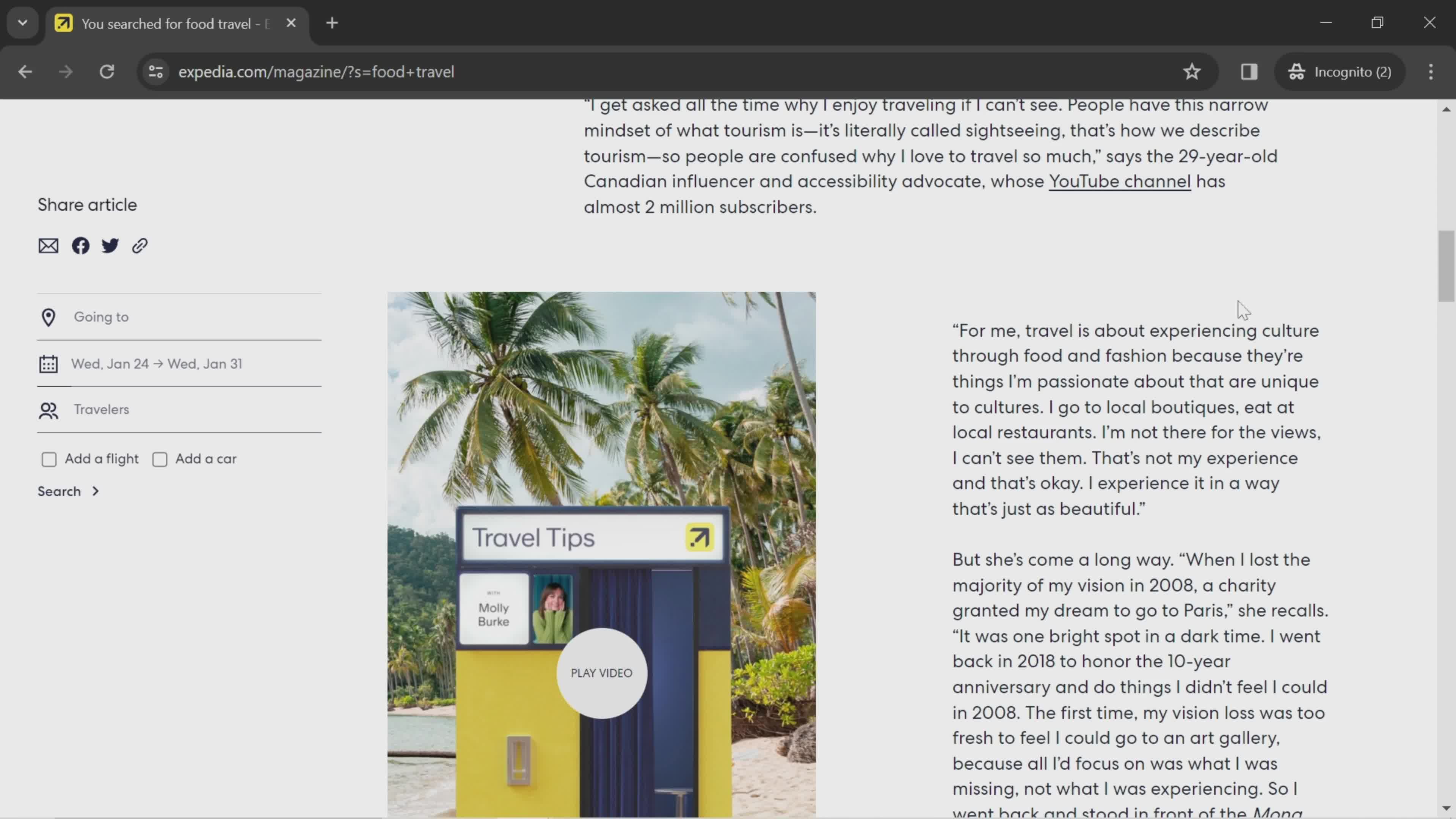Share article via email icon
1456x819 pixels.
(x=49, y=246)
